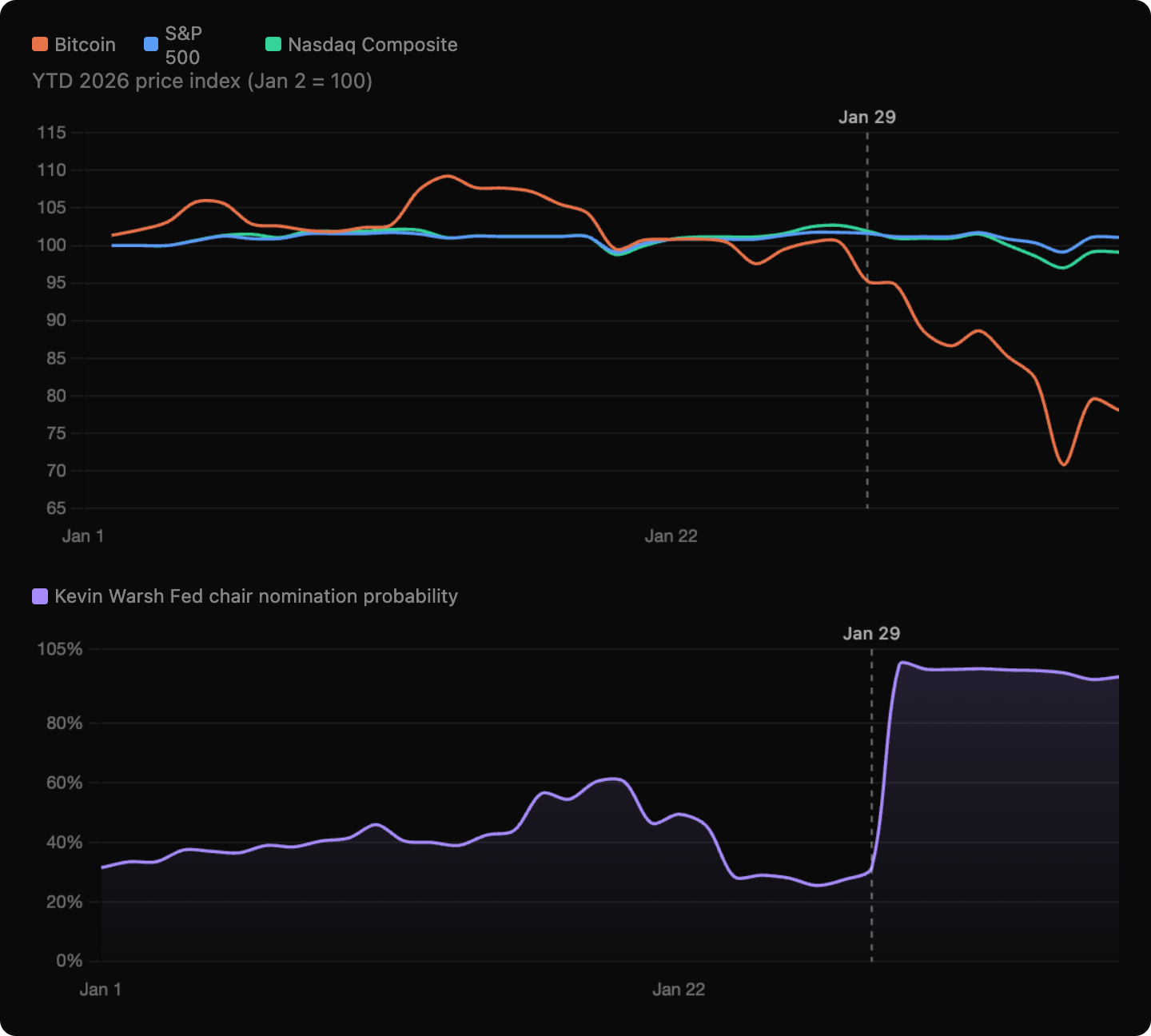This screenshot has height=1036, width=1151.
Task: Click the orange Bitcoin legend swatch
Action: [x=40, y=45]
